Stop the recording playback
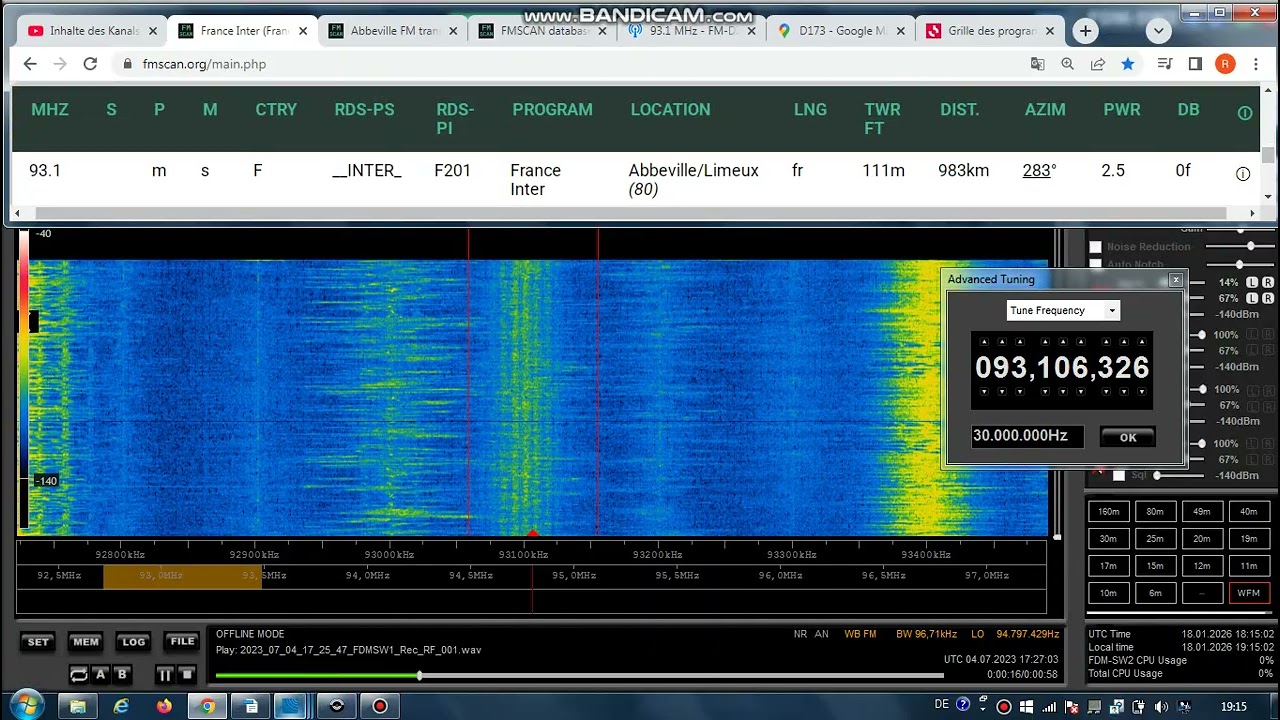This screenshot has height=720, width=1280. click(186, 675)
